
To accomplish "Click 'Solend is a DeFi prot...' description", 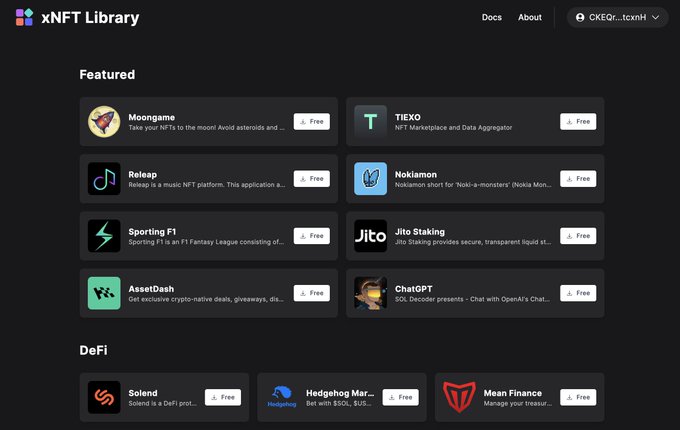I will pos(162,403).
